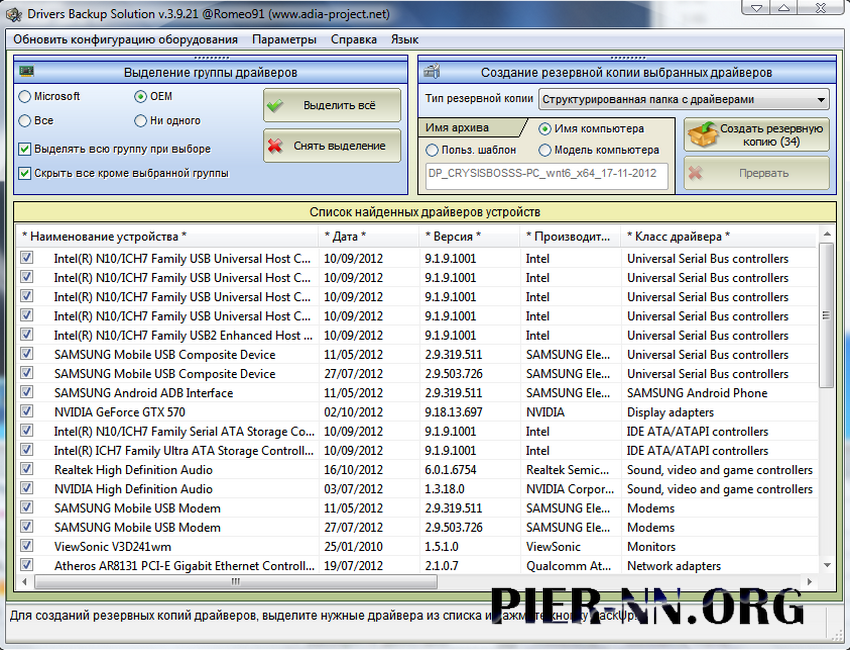Select the Модель компьютера radio option
Image resolution: width=850 pixels, height=650 pixels.
coord(544,150)
